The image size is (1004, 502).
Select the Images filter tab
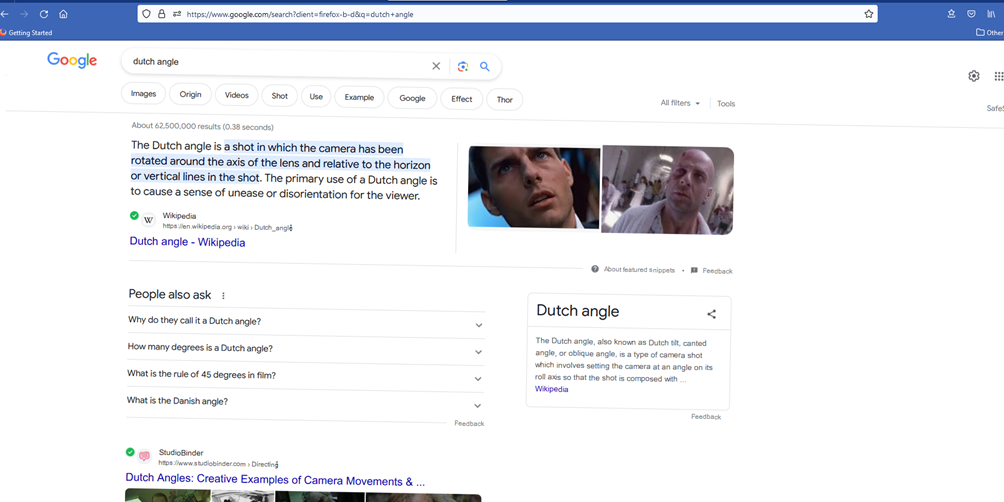click(143, 95)
